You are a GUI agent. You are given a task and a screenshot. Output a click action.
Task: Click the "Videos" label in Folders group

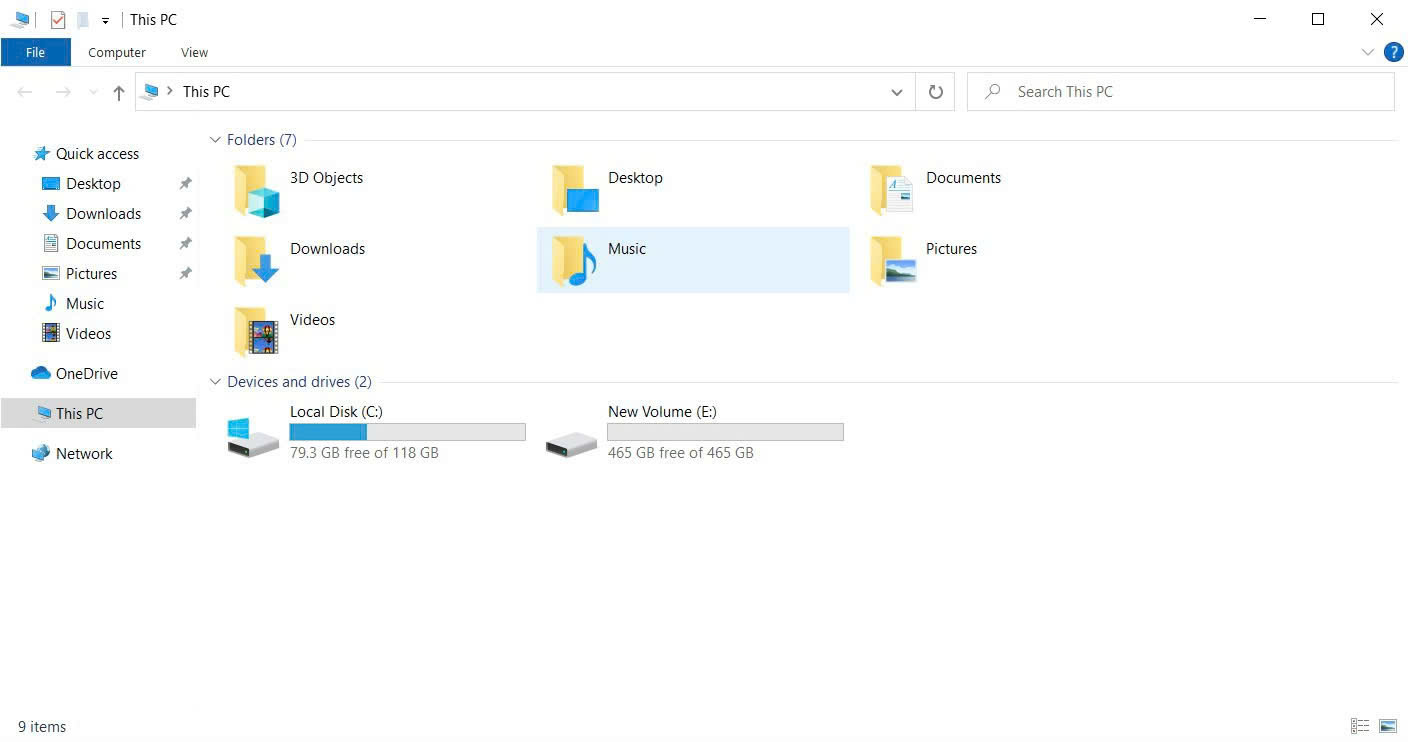tap(313, 320)
